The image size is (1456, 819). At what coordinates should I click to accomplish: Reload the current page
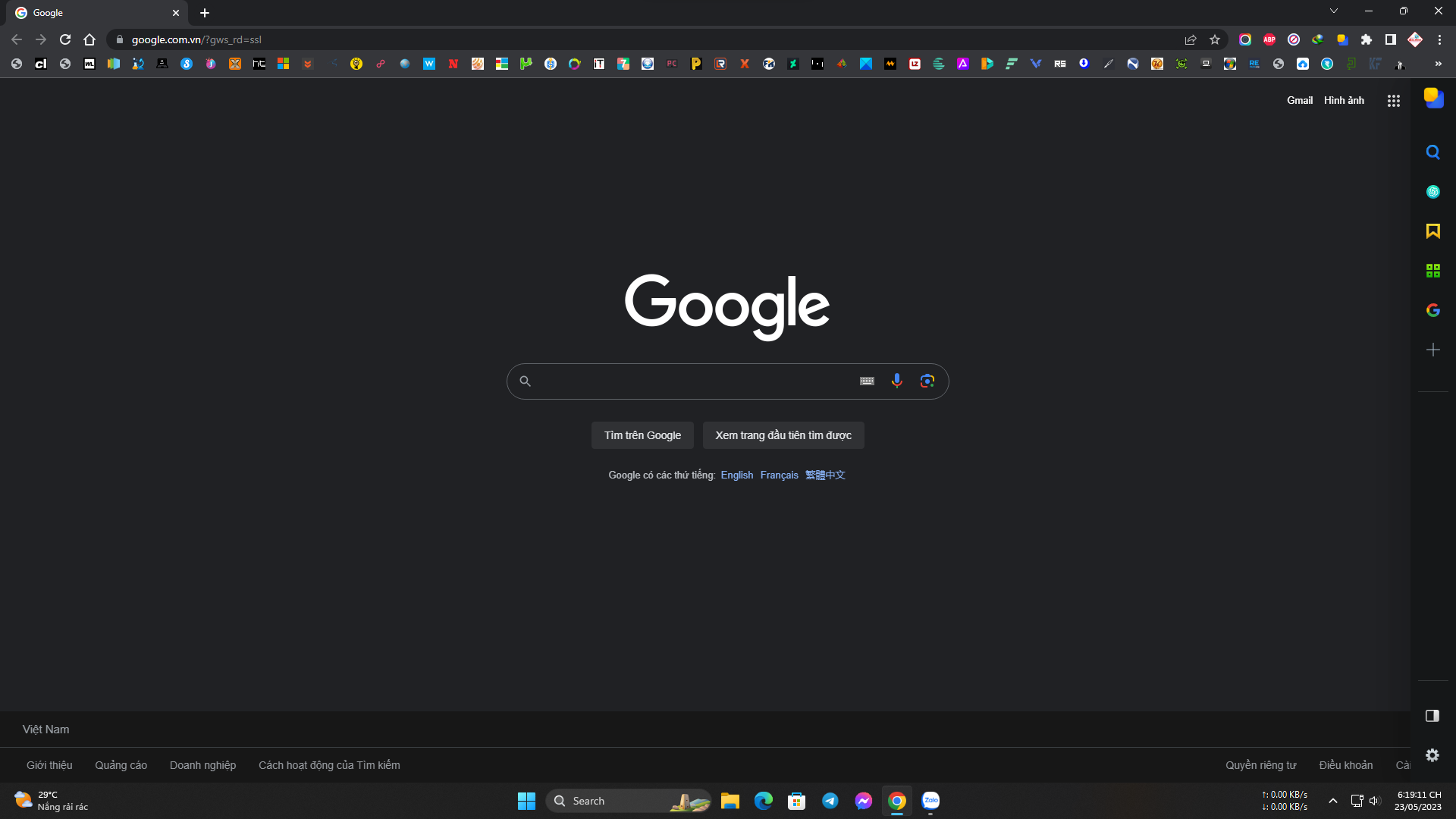65,39
